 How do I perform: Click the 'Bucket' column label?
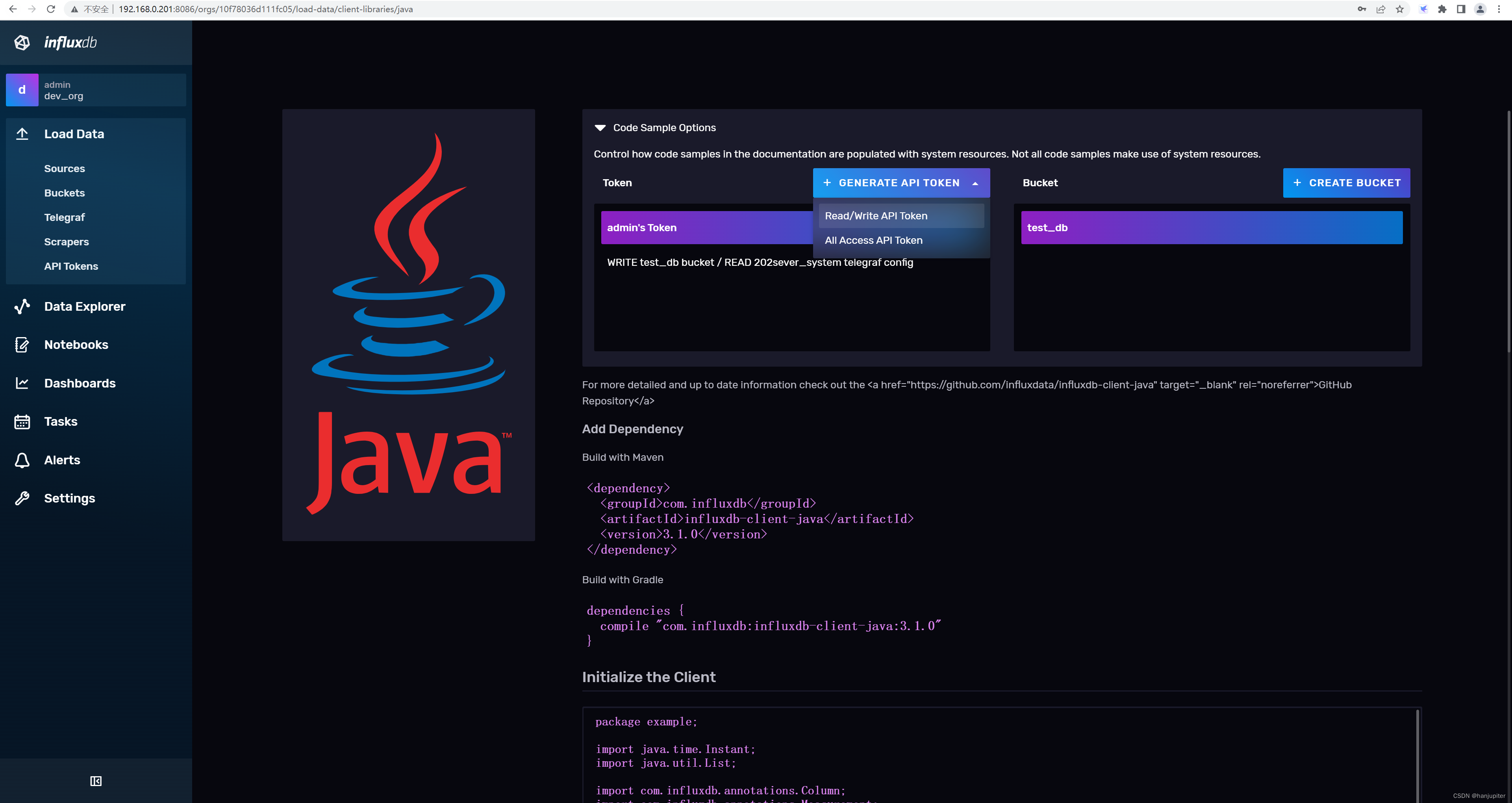point(1040,183)
